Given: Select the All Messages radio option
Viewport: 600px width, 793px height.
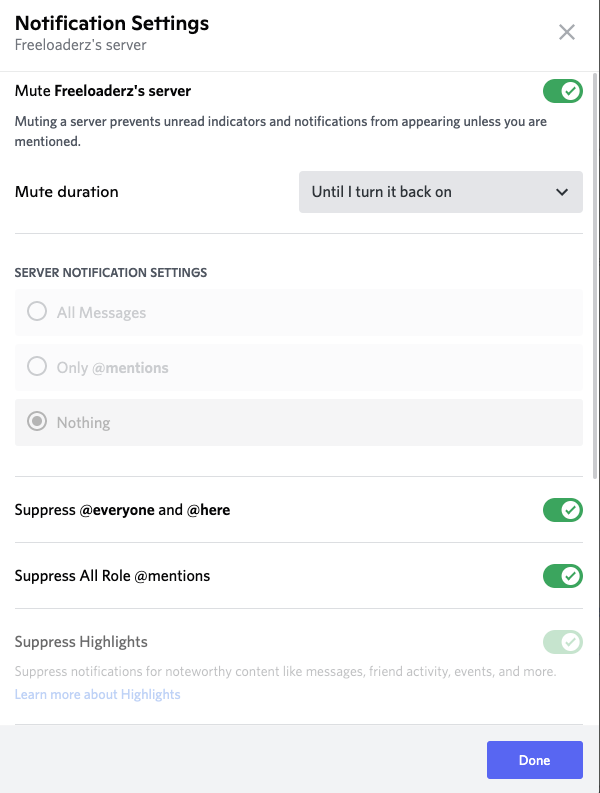Looking at the screenshot, I should [x=37, y=312].
